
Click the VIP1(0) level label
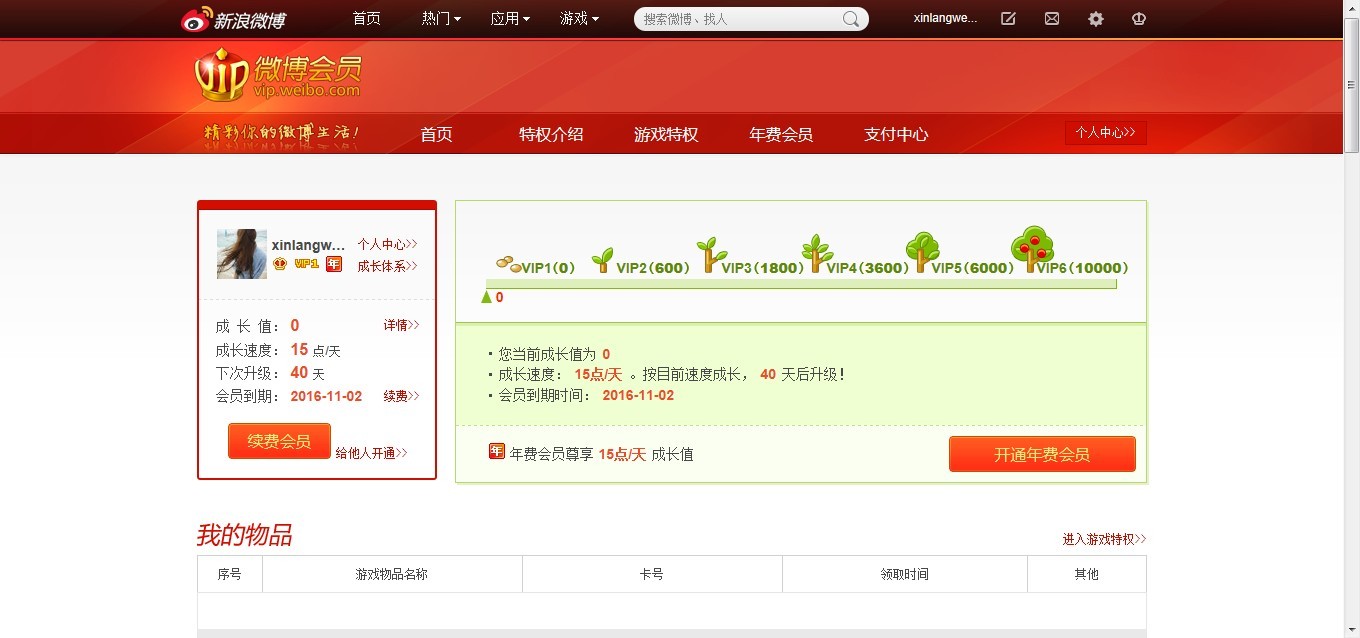point(549,268)
